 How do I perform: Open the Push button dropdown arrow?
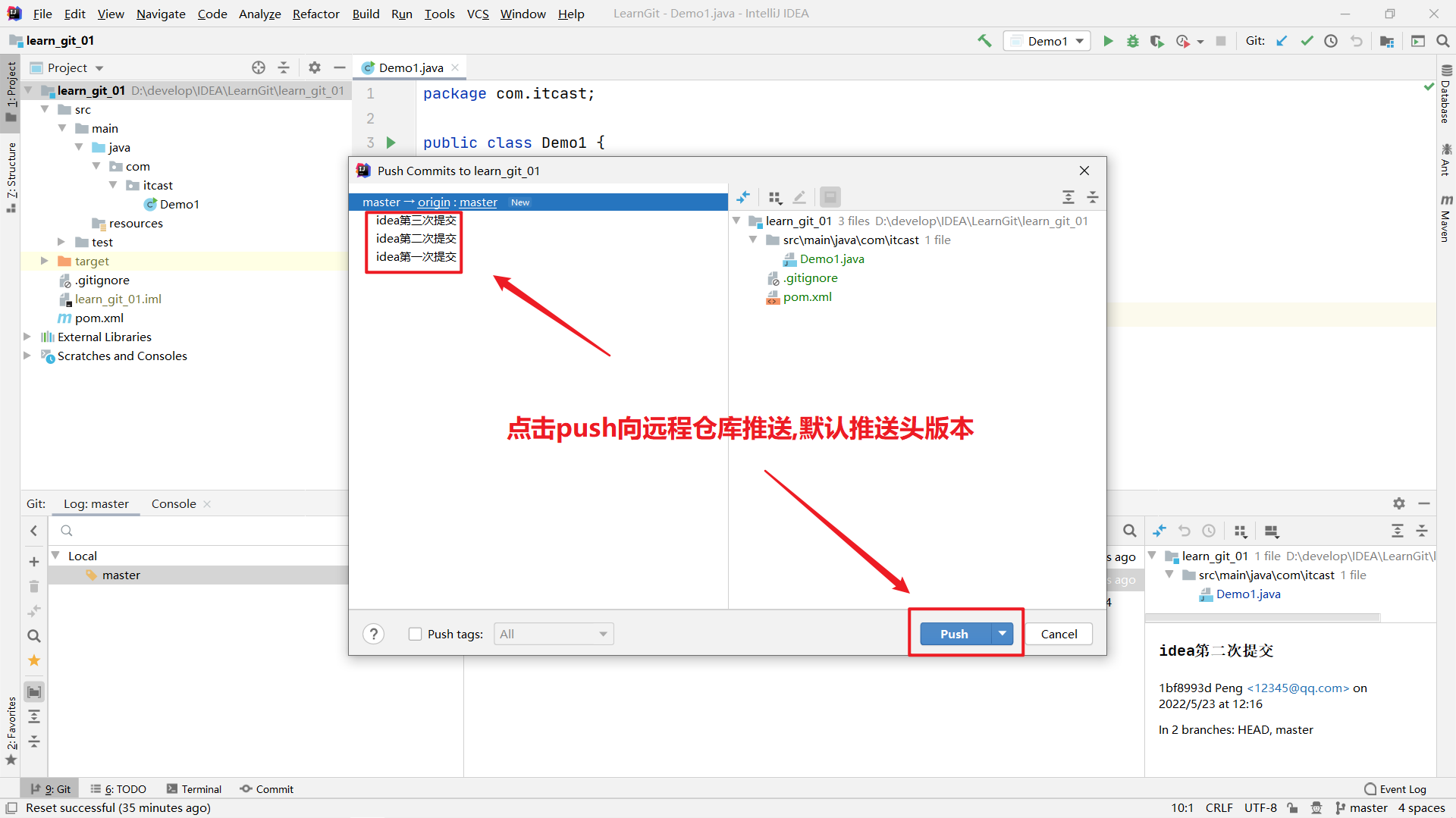tap(1003, 634)
